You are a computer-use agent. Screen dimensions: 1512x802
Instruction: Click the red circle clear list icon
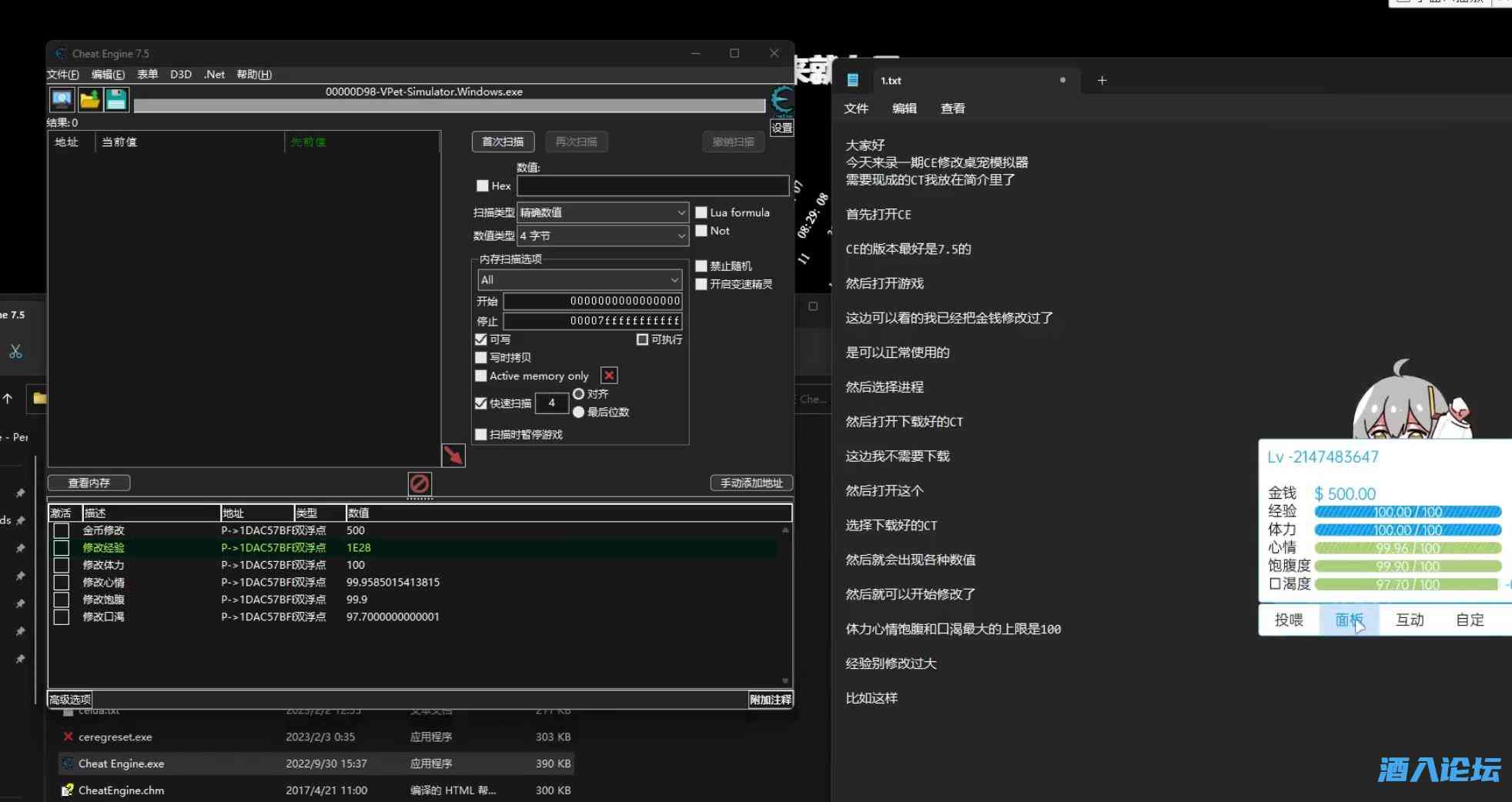point(419,483)
